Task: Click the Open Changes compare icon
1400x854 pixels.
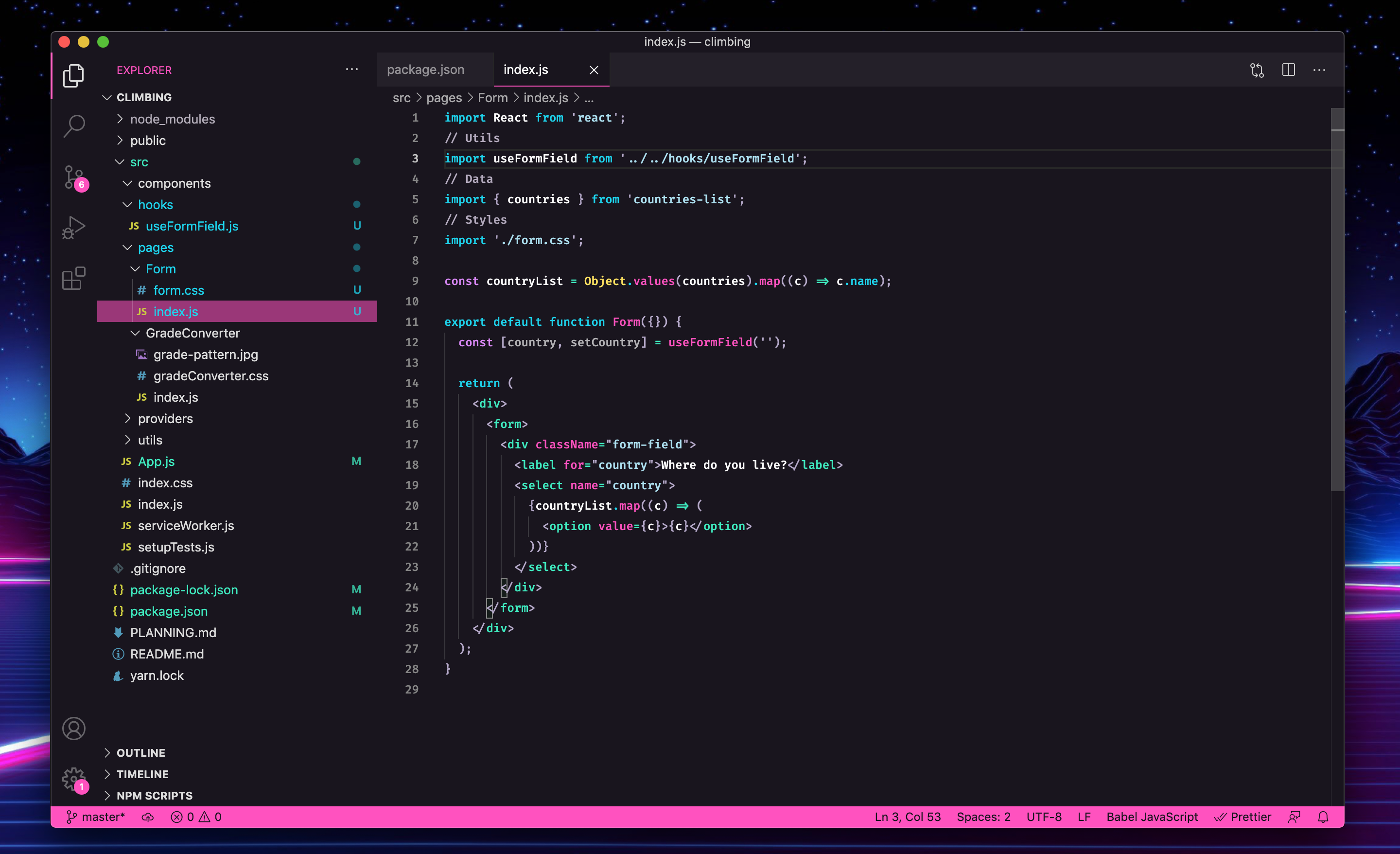Action: click(x=1257, y=70)
